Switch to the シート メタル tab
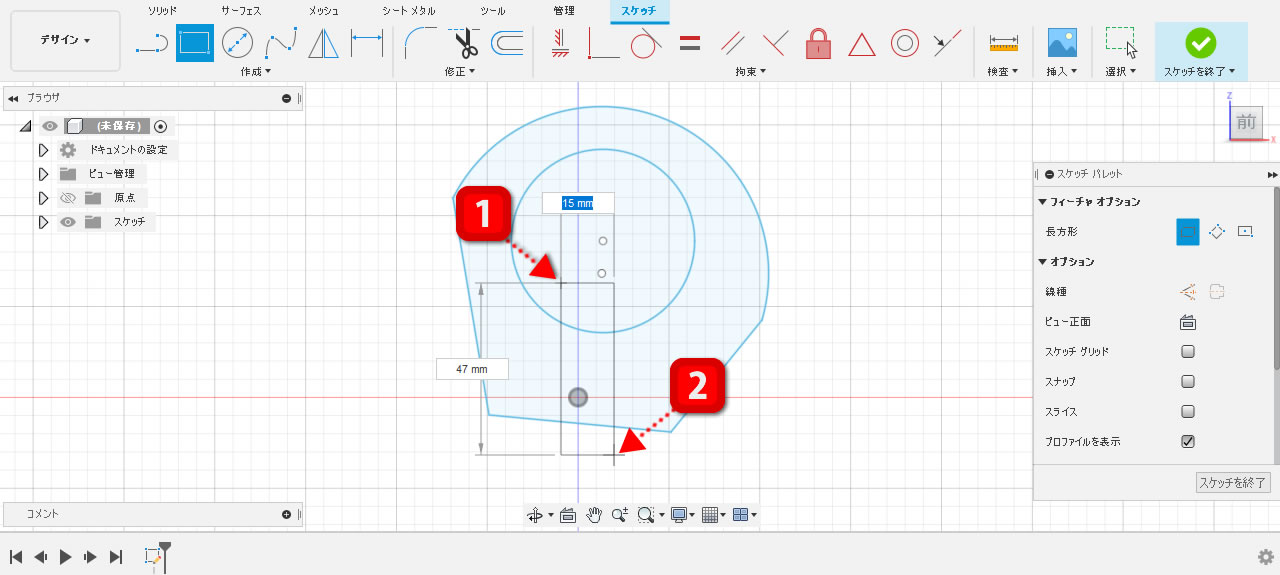Image resolution: width=1280 pixels, height=575 pixels. click(x=408, y=11)
